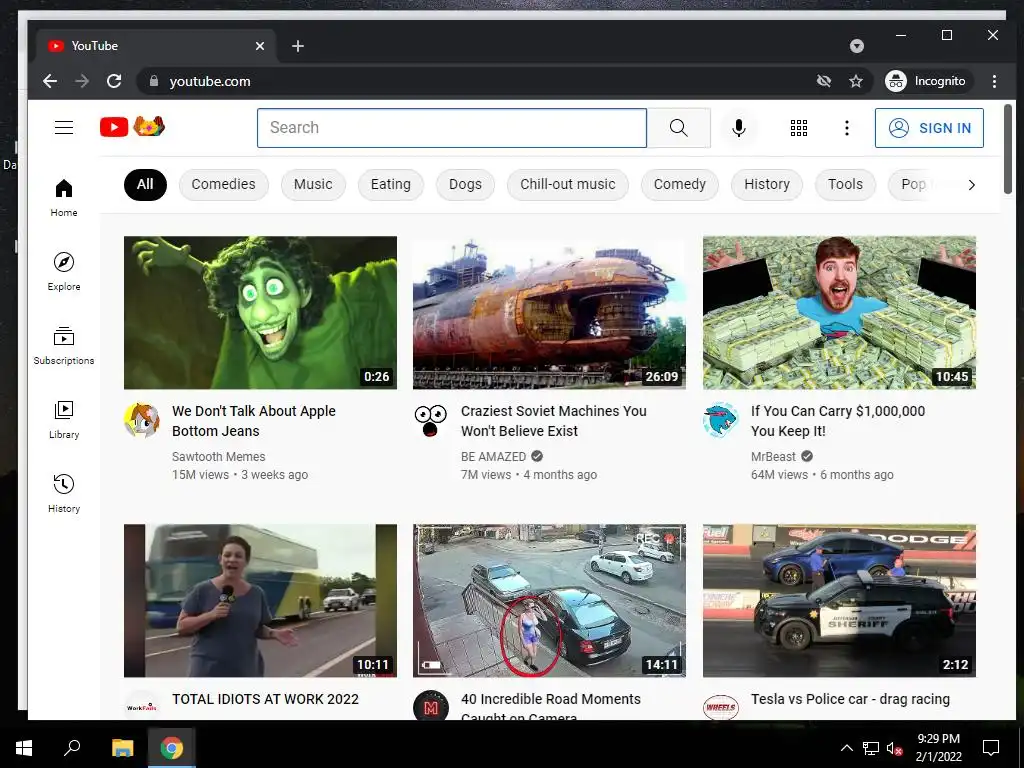The width and height of the screenshot is (1024, 768).
Task: Click the page vertical scrollbar
Action: click(x=1008, y=149)
